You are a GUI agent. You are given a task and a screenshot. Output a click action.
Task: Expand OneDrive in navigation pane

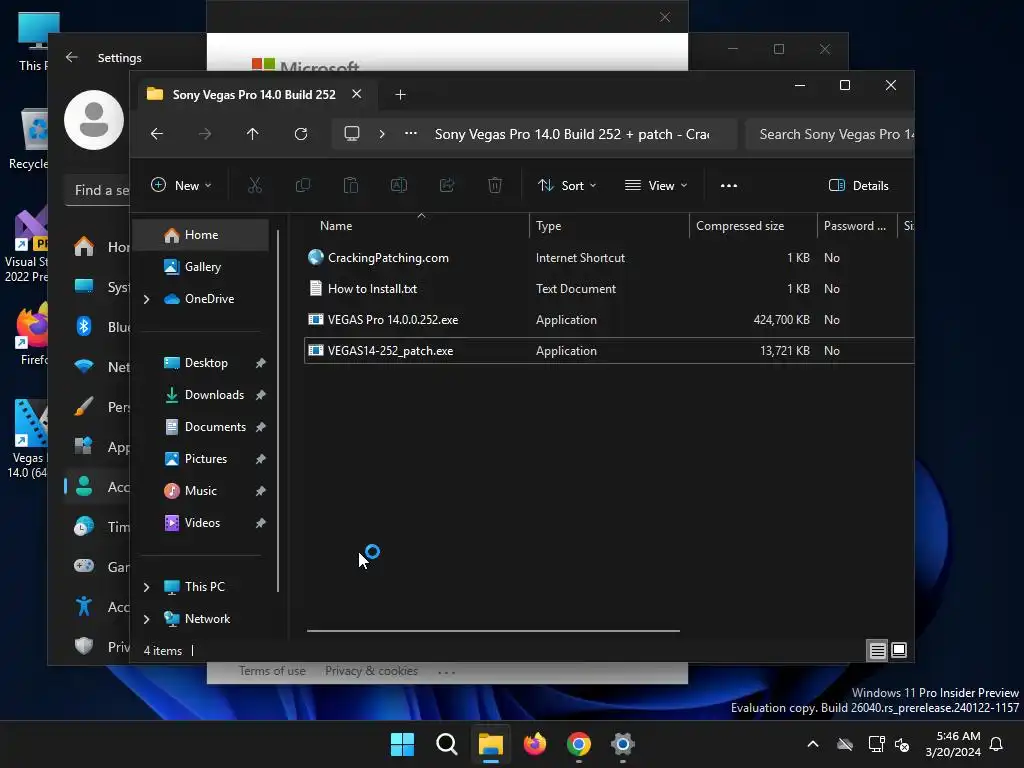click(x=147, y=299)
